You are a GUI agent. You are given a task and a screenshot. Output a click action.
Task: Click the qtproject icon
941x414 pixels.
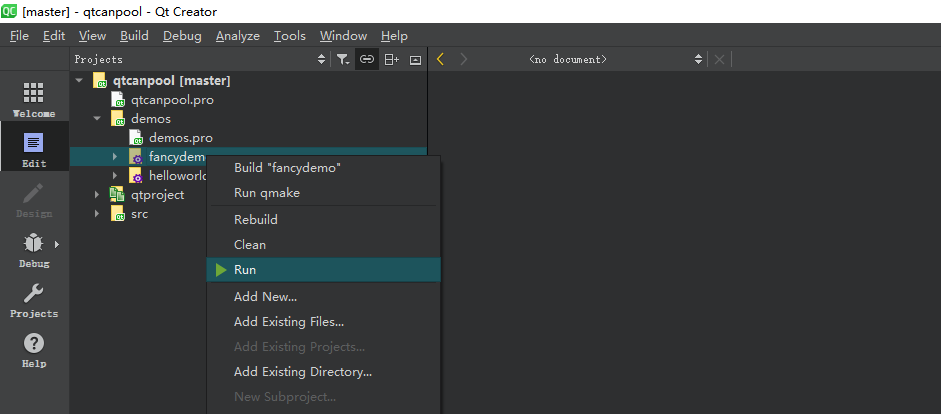pos(116,194)
